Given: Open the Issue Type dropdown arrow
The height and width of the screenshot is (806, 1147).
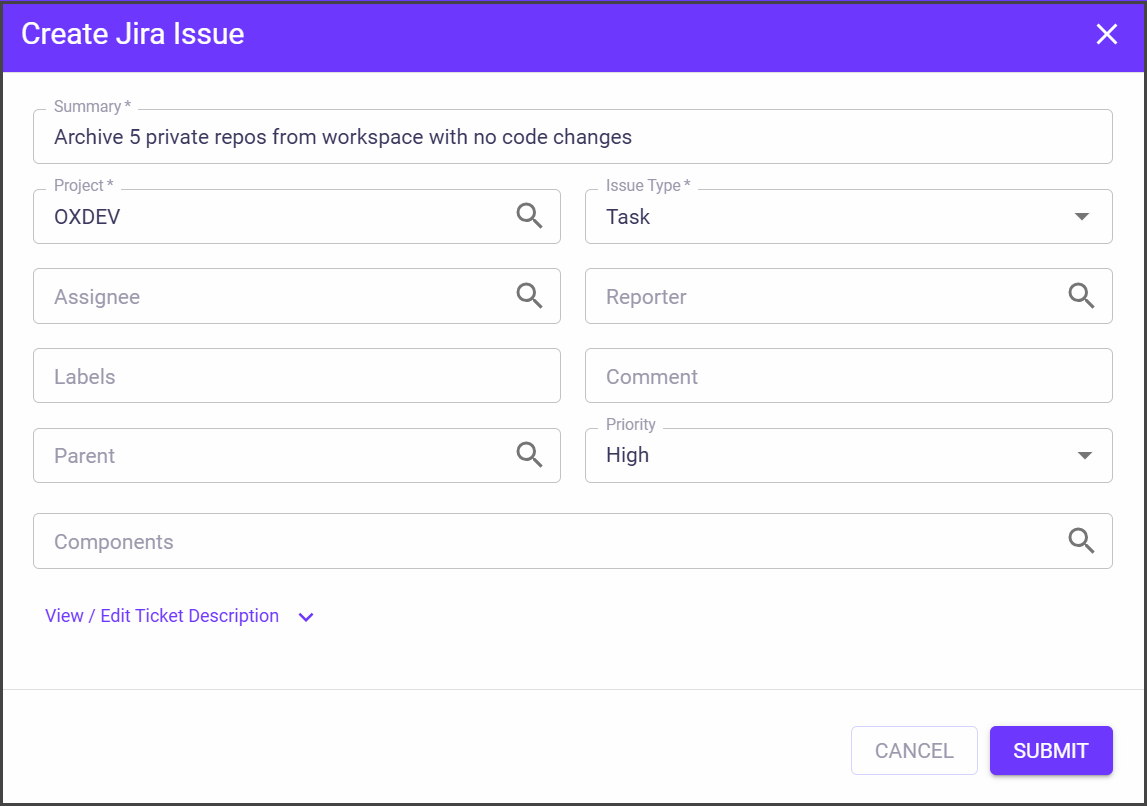Looking at the screenshot, I should [1081, 217].
